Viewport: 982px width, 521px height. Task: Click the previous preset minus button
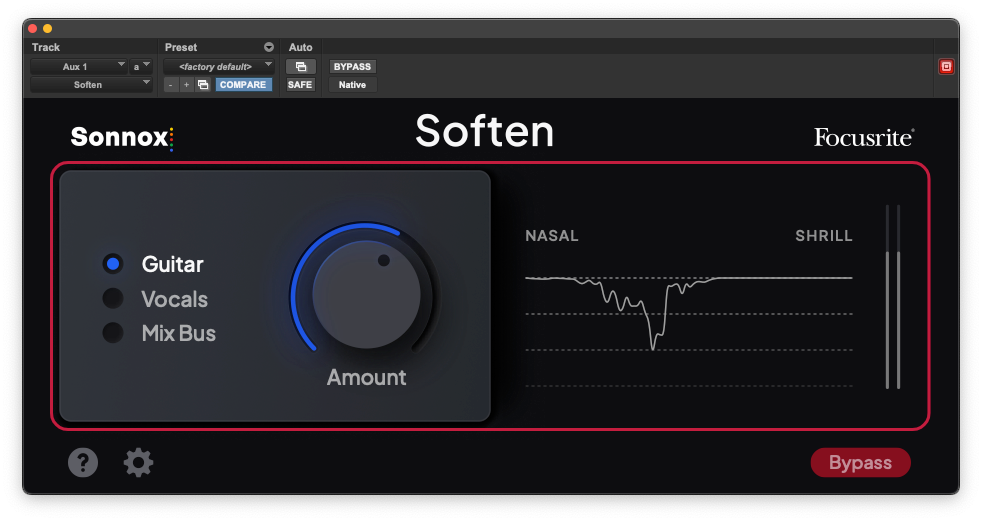pyautogui.click(x=170, y=85)
